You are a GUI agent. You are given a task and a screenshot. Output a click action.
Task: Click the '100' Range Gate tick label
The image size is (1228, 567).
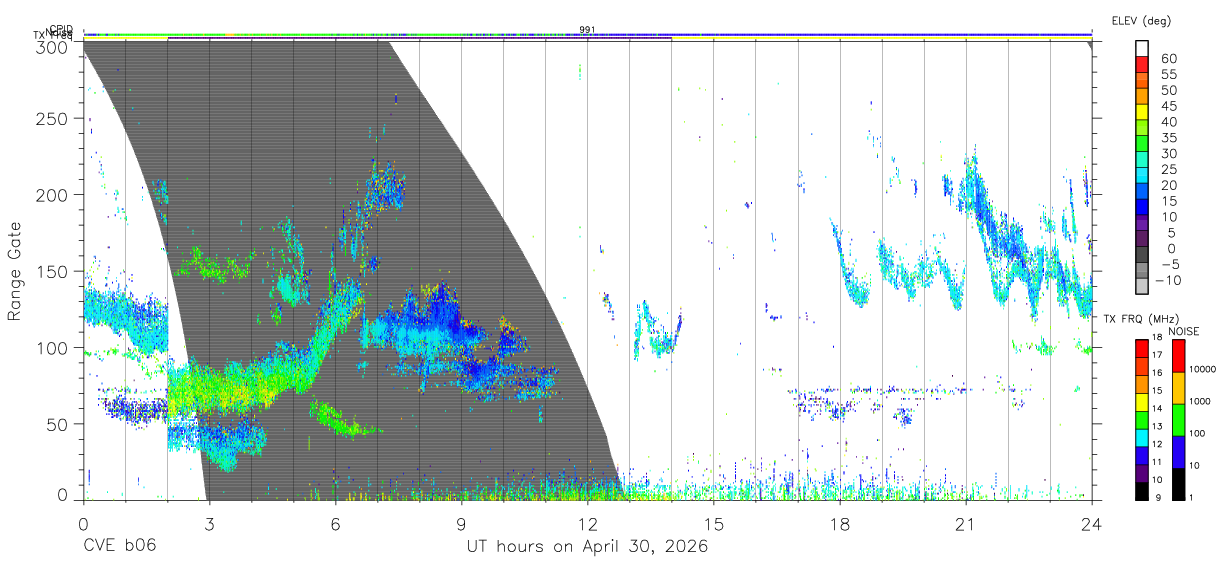click(x=52, y=348)
